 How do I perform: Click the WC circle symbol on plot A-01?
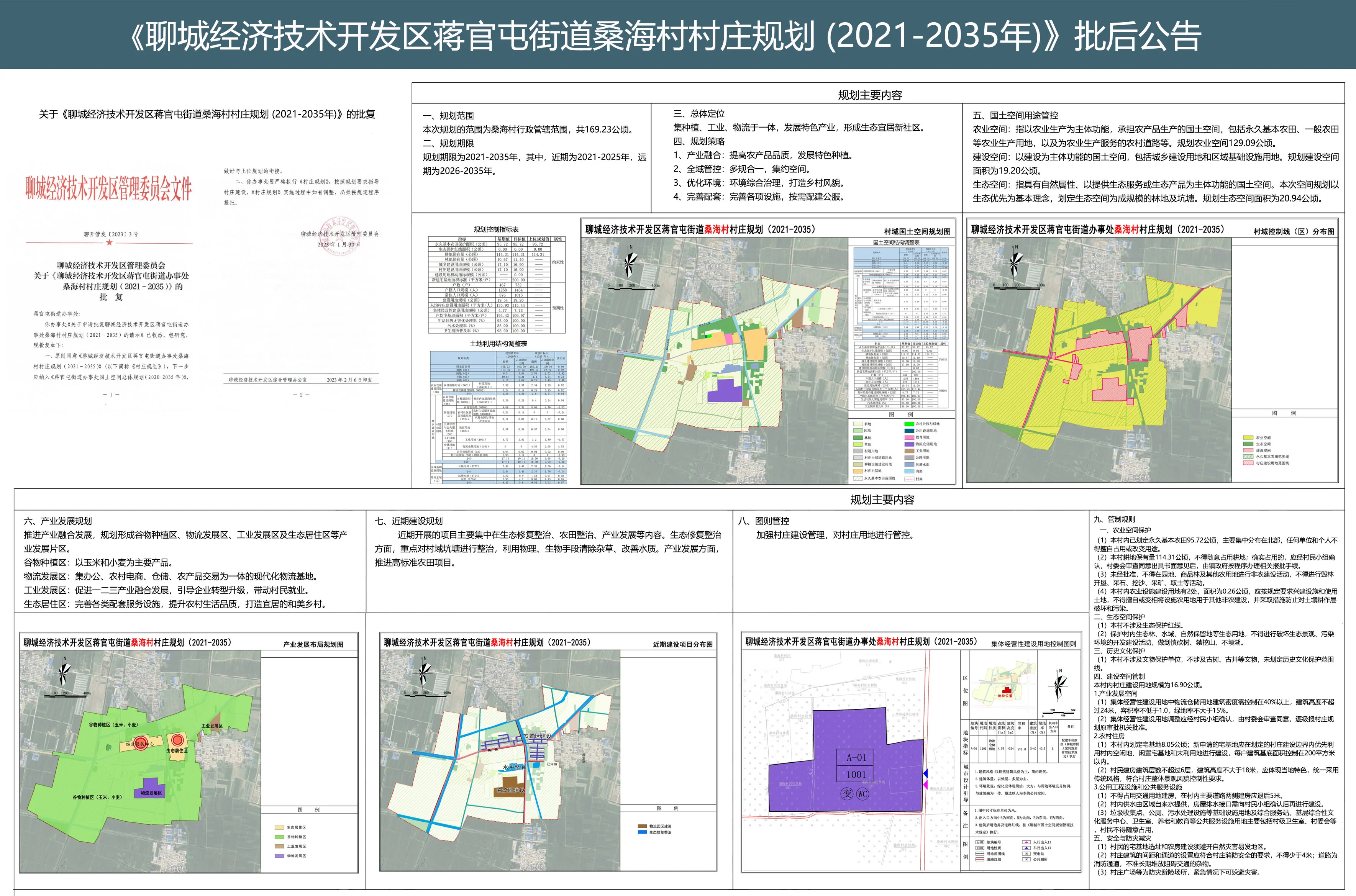[862, 794]
